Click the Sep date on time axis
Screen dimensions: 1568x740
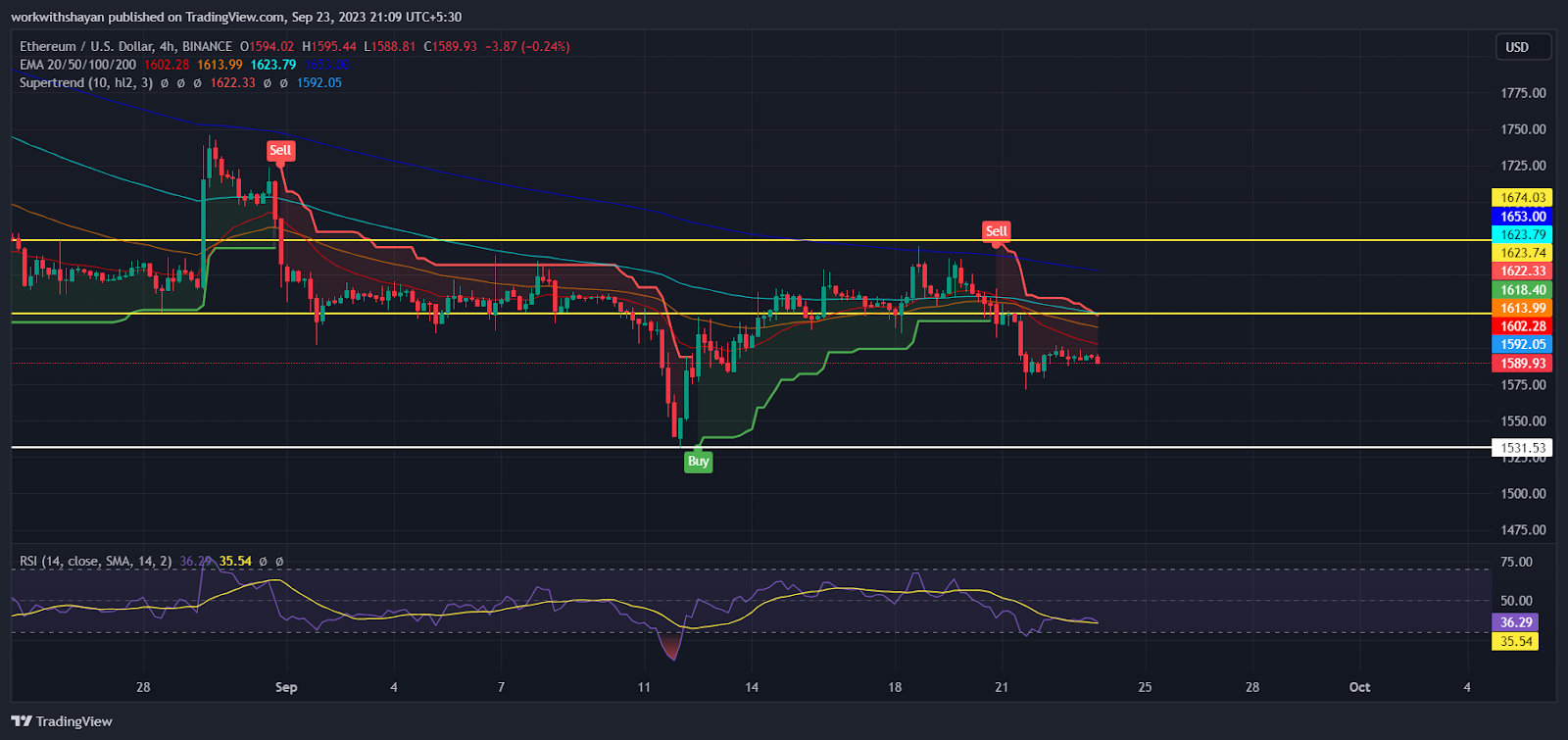coord(286,687)
